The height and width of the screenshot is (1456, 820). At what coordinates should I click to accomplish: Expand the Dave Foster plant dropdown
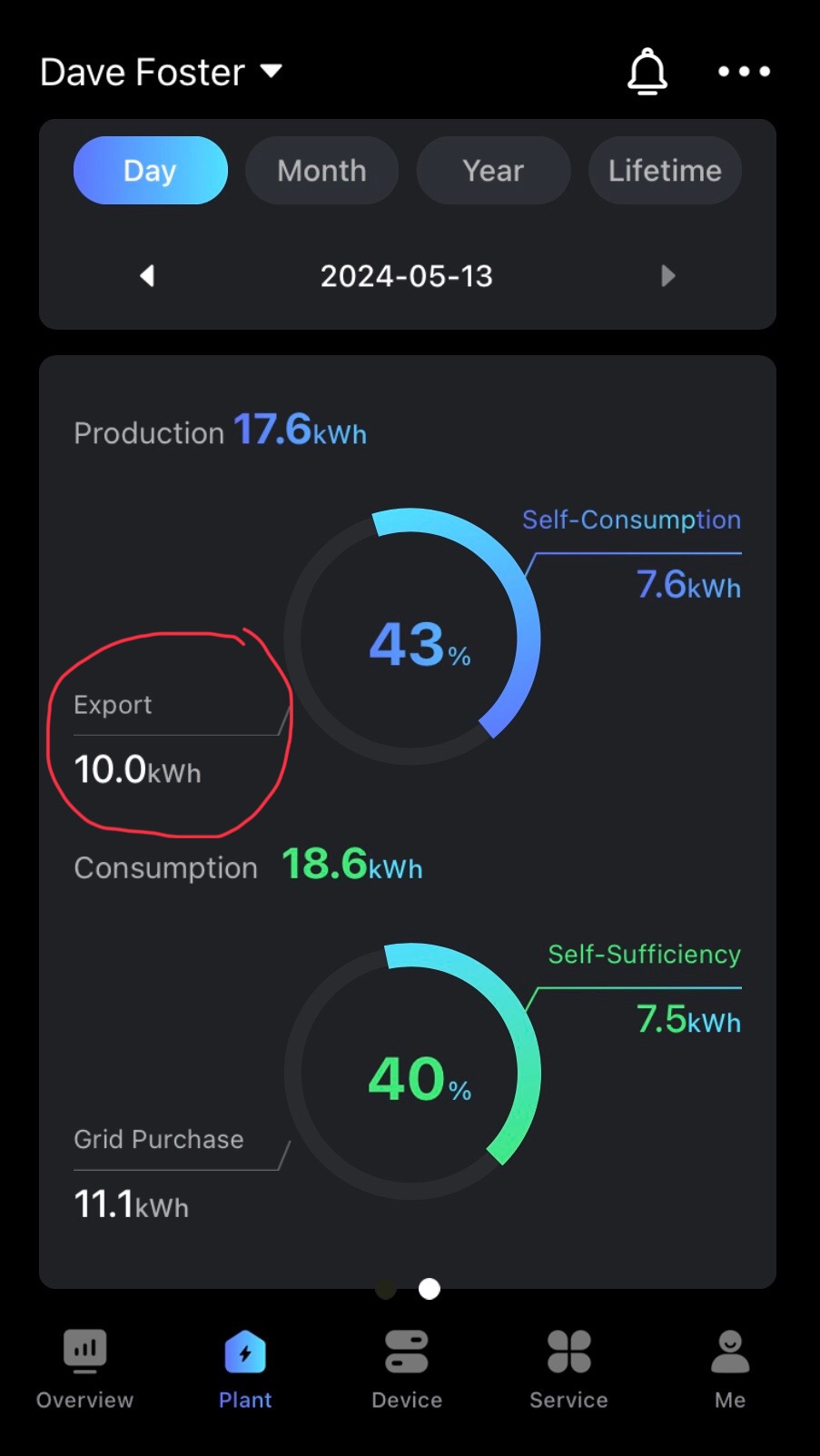[x=271, y=71]
